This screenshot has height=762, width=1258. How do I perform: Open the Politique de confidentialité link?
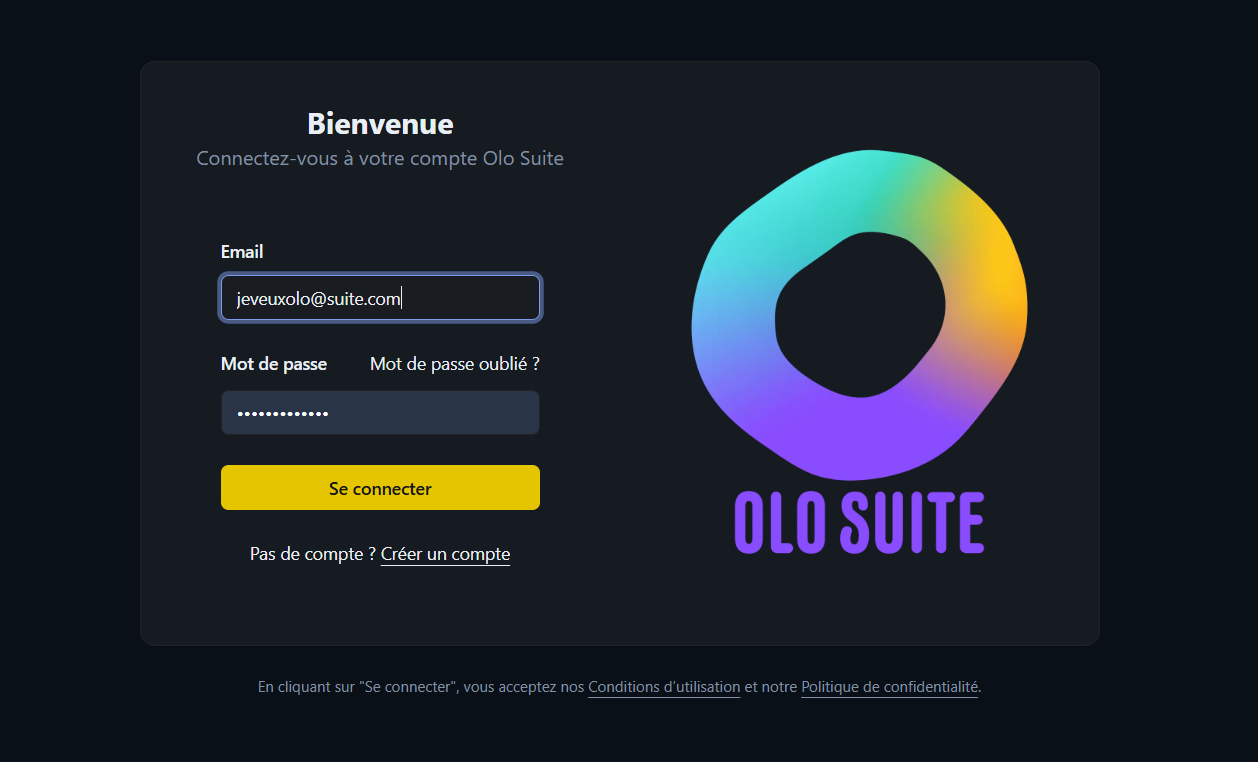coord(889,688)
